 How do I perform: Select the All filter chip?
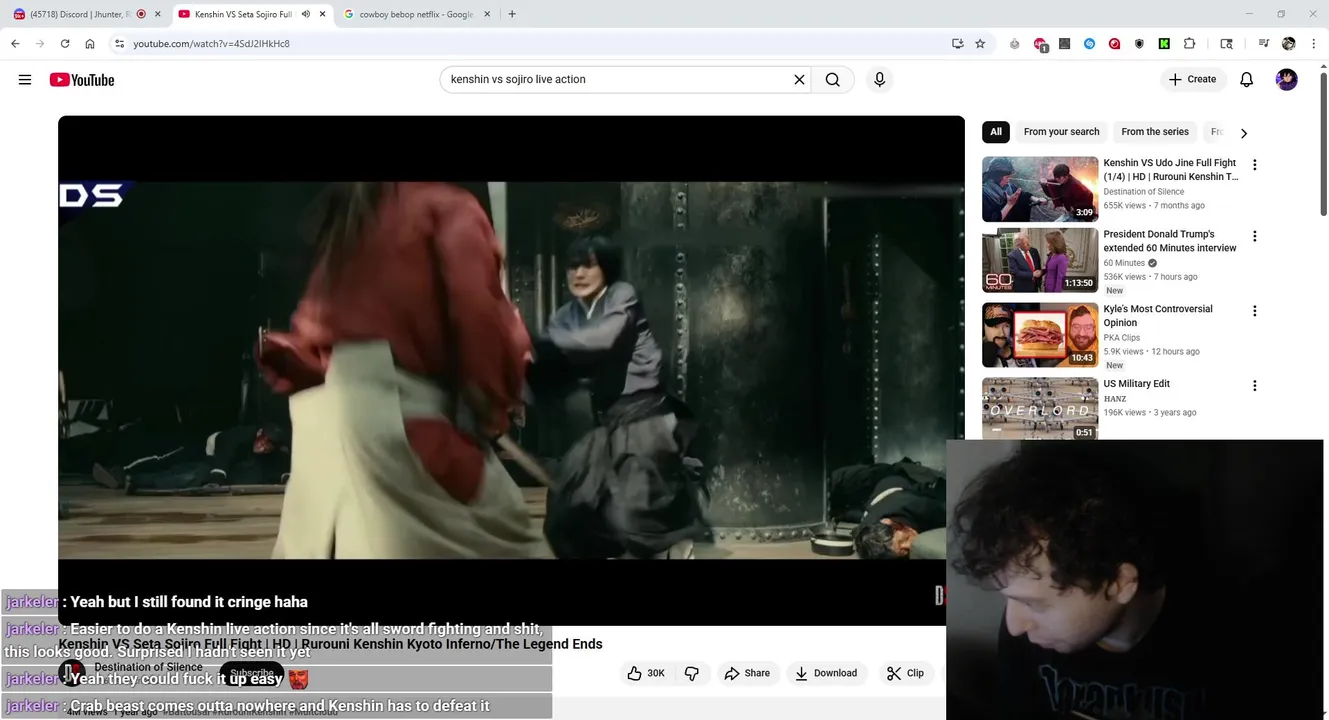coord(996,132)
